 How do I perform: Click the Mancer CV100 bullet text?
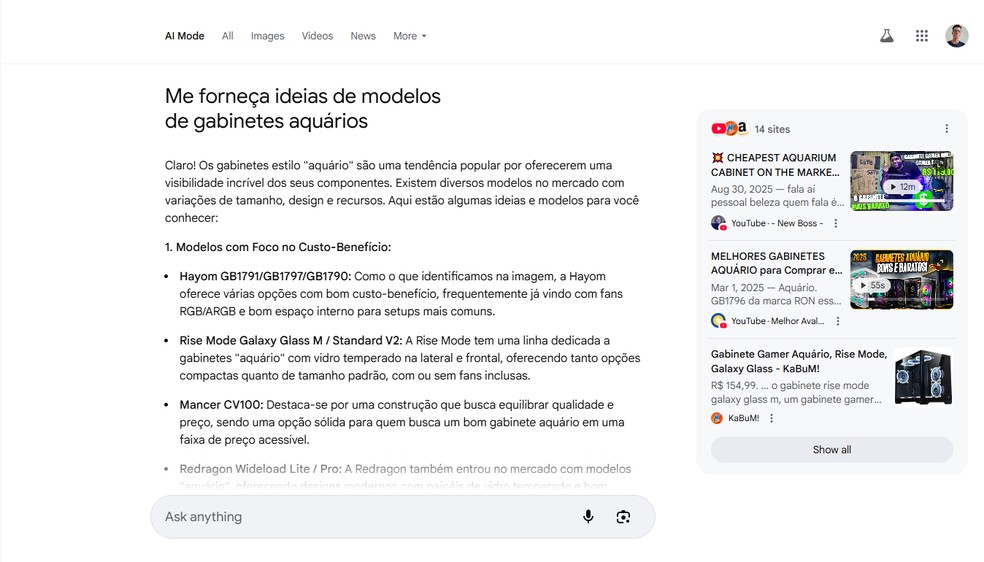click(x=402, y=422)
